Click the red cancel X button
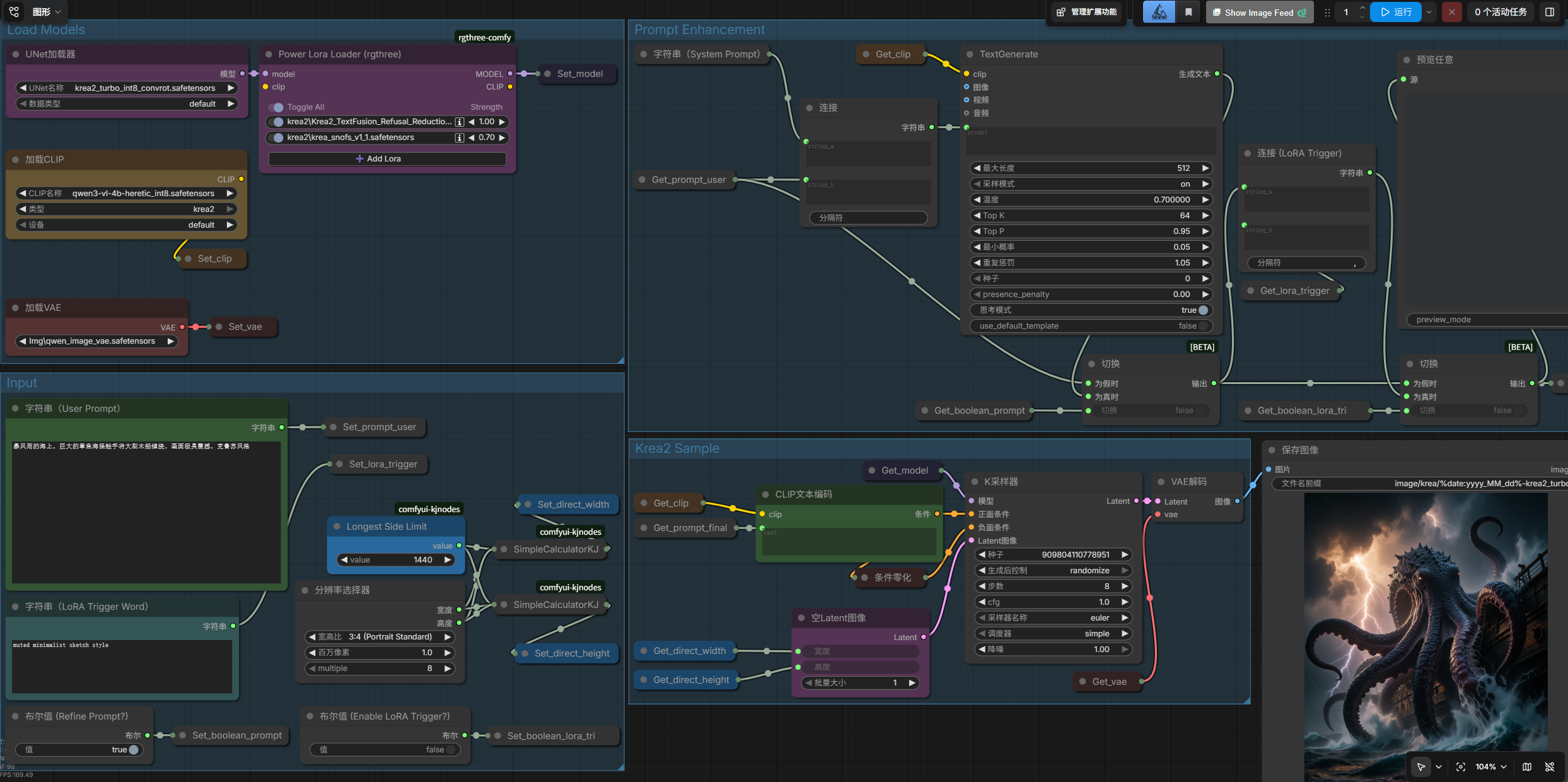The width and height of the screenshot is (1568, 782). tap(1452, 12)
